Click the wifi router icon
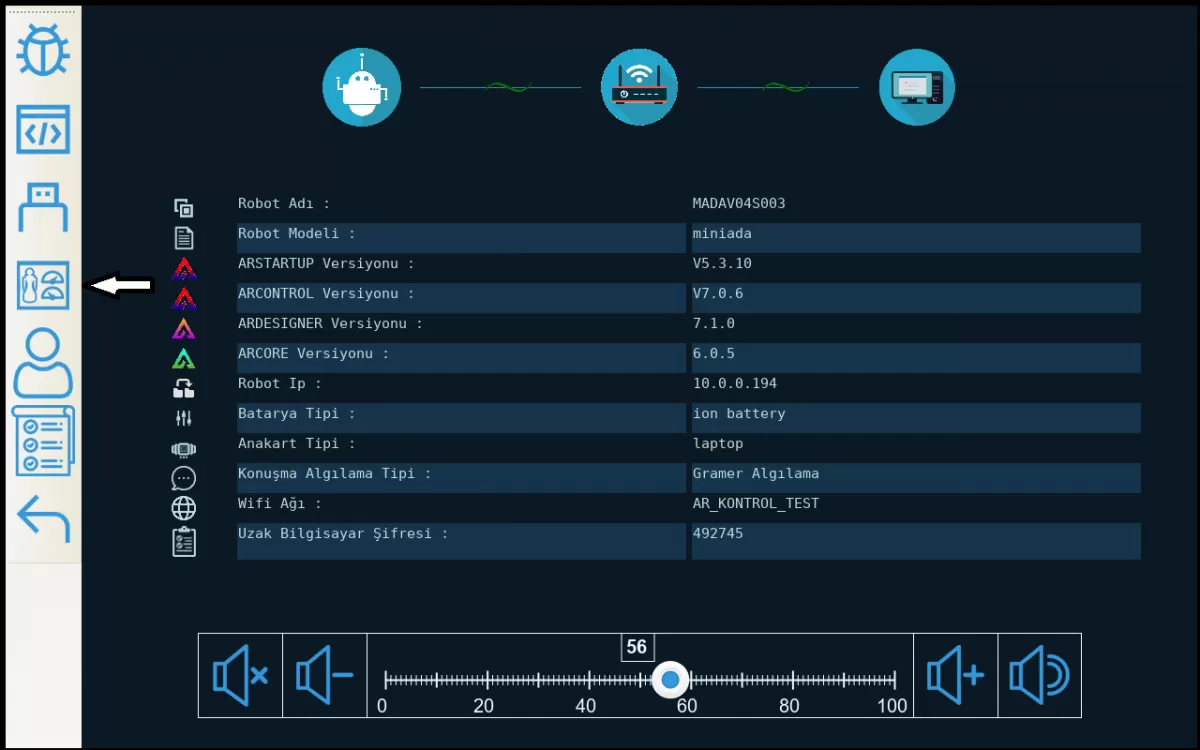Viewport: 1200px width, 750px height. point(639,88)
